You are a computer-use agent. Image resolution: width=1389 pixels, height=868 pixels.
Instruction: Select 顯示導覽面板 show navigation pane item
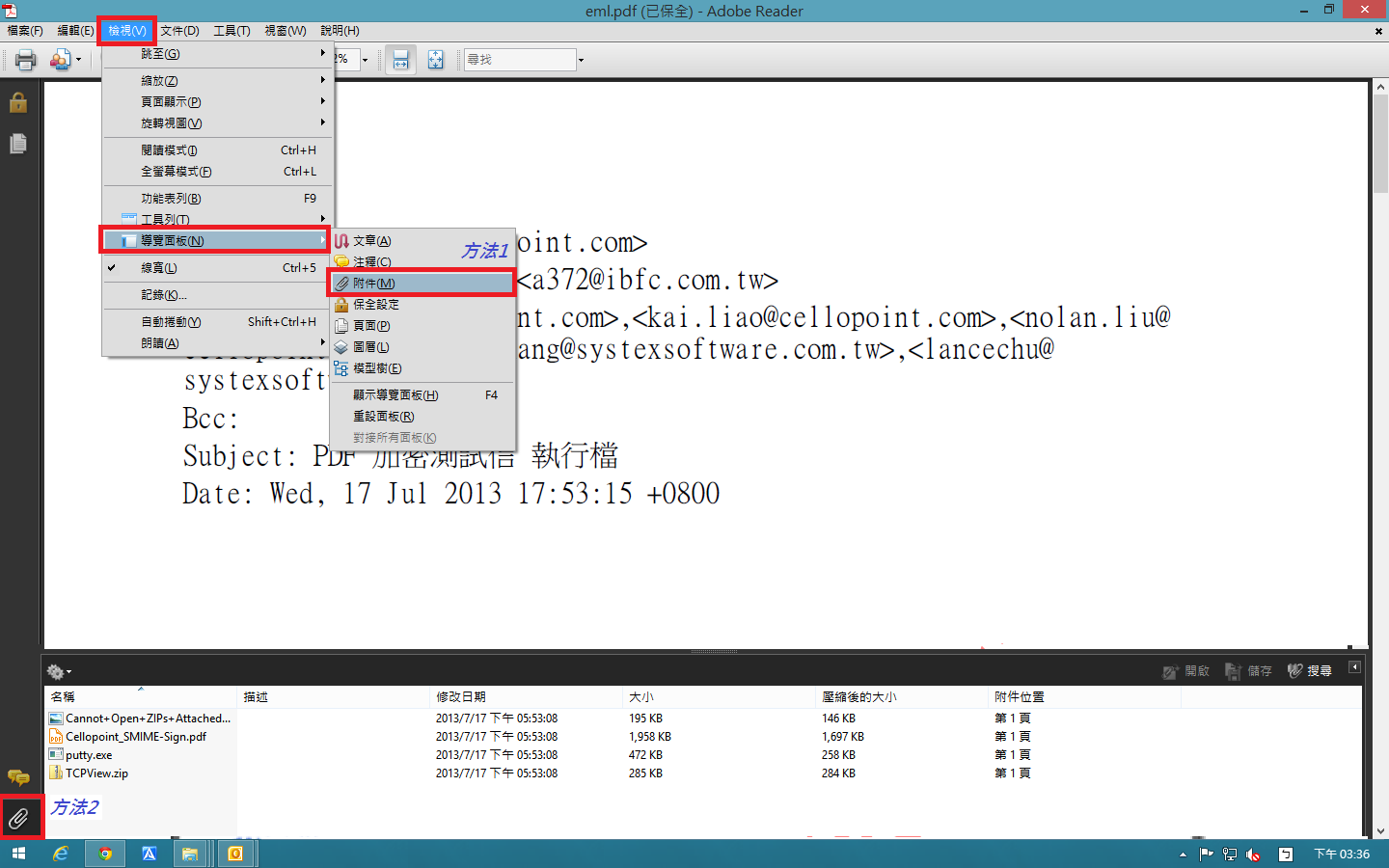pos(422,395)
